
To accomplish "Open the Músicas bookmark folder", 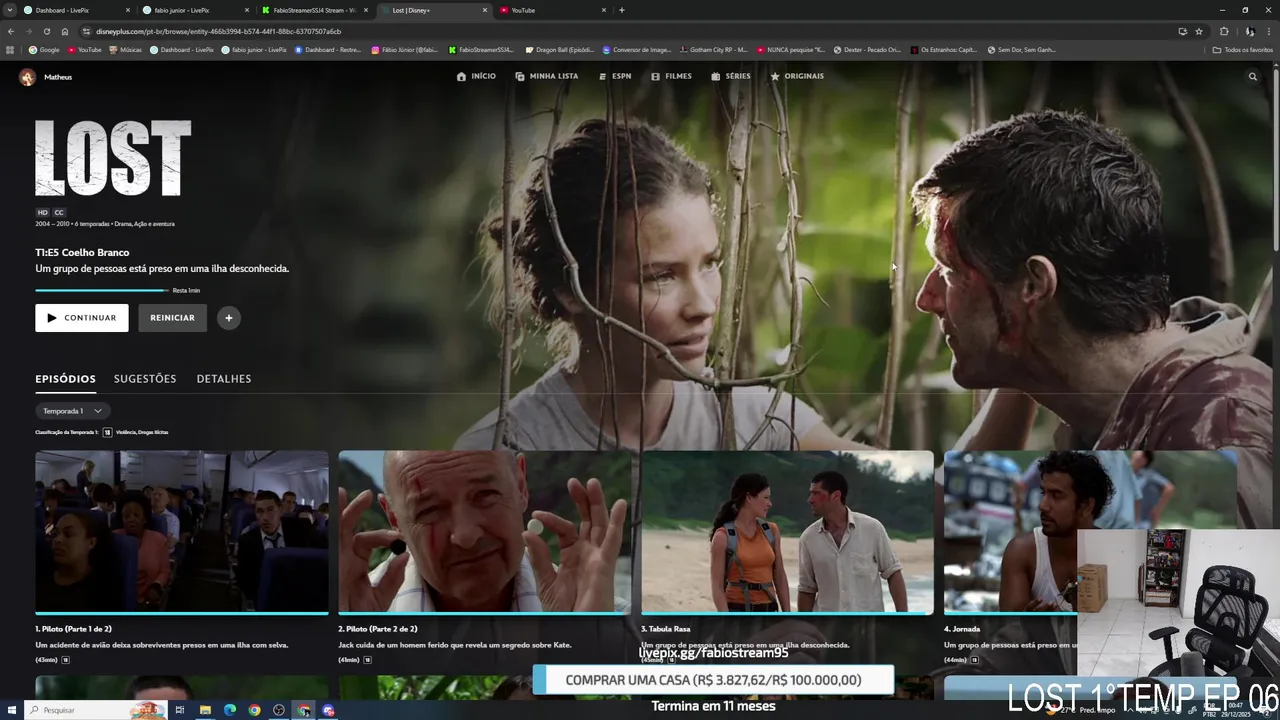I will point(125,50).
